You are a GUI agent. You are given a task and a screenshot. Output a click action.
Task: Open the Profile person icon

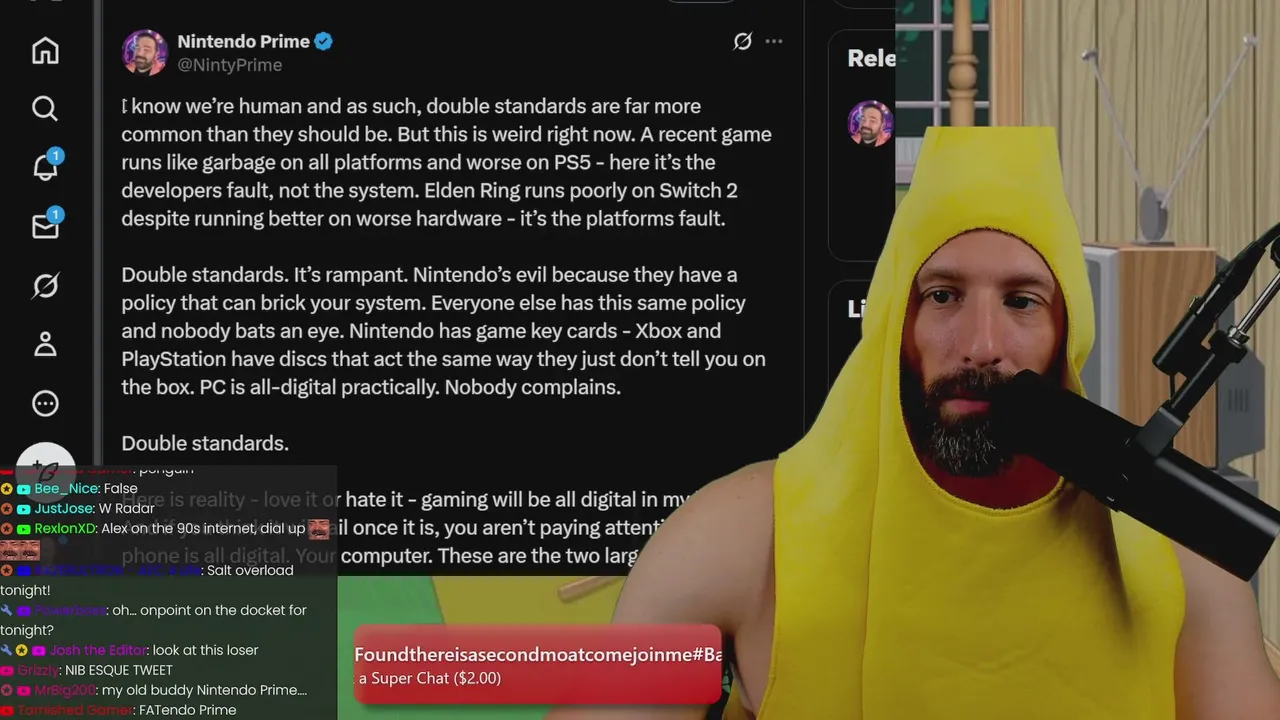(45, 344)
